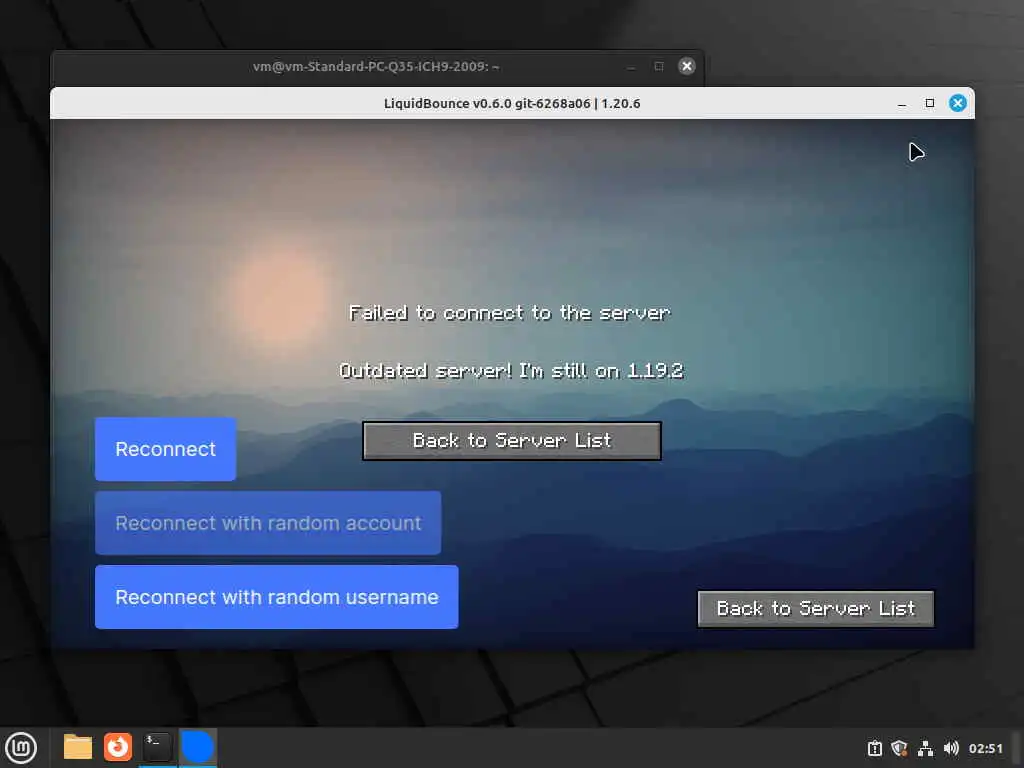Click the blue Reconnect button
This screenshot has height=768, width=1024.
(165, 449)
